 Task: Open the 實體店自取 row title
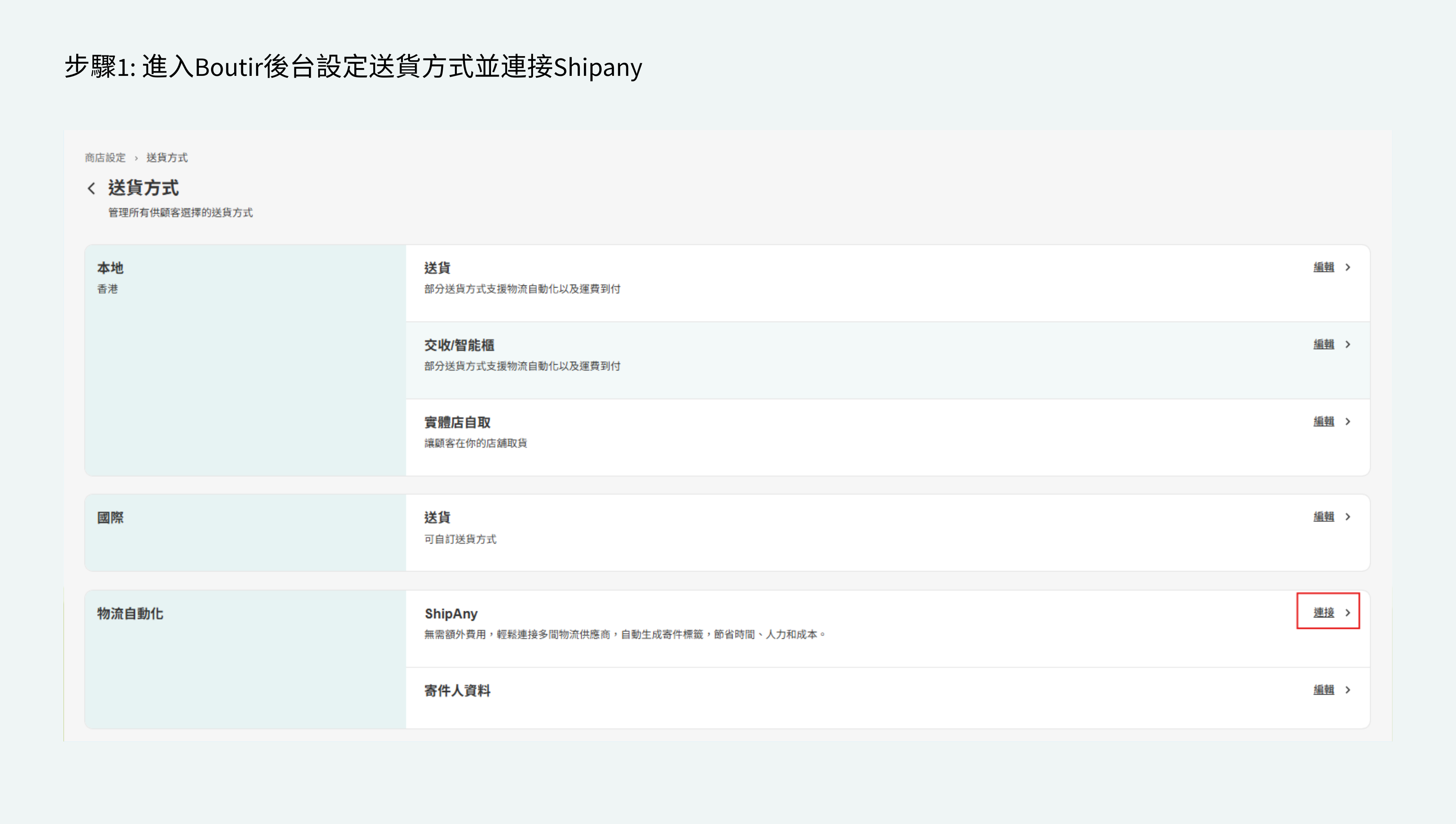click(457, 422)
